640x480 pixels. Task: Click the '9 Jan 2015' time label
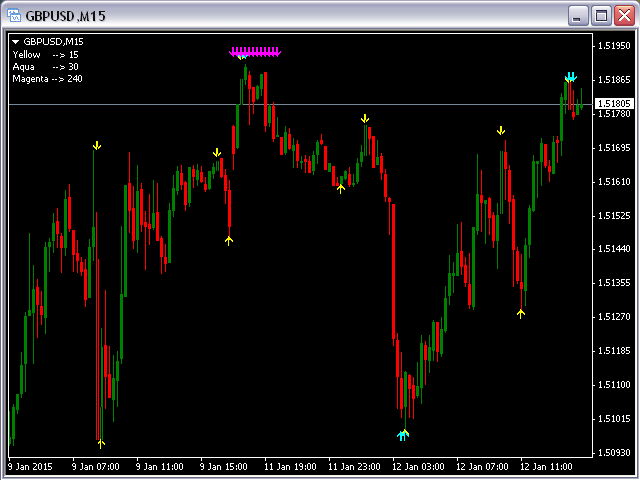30,467
